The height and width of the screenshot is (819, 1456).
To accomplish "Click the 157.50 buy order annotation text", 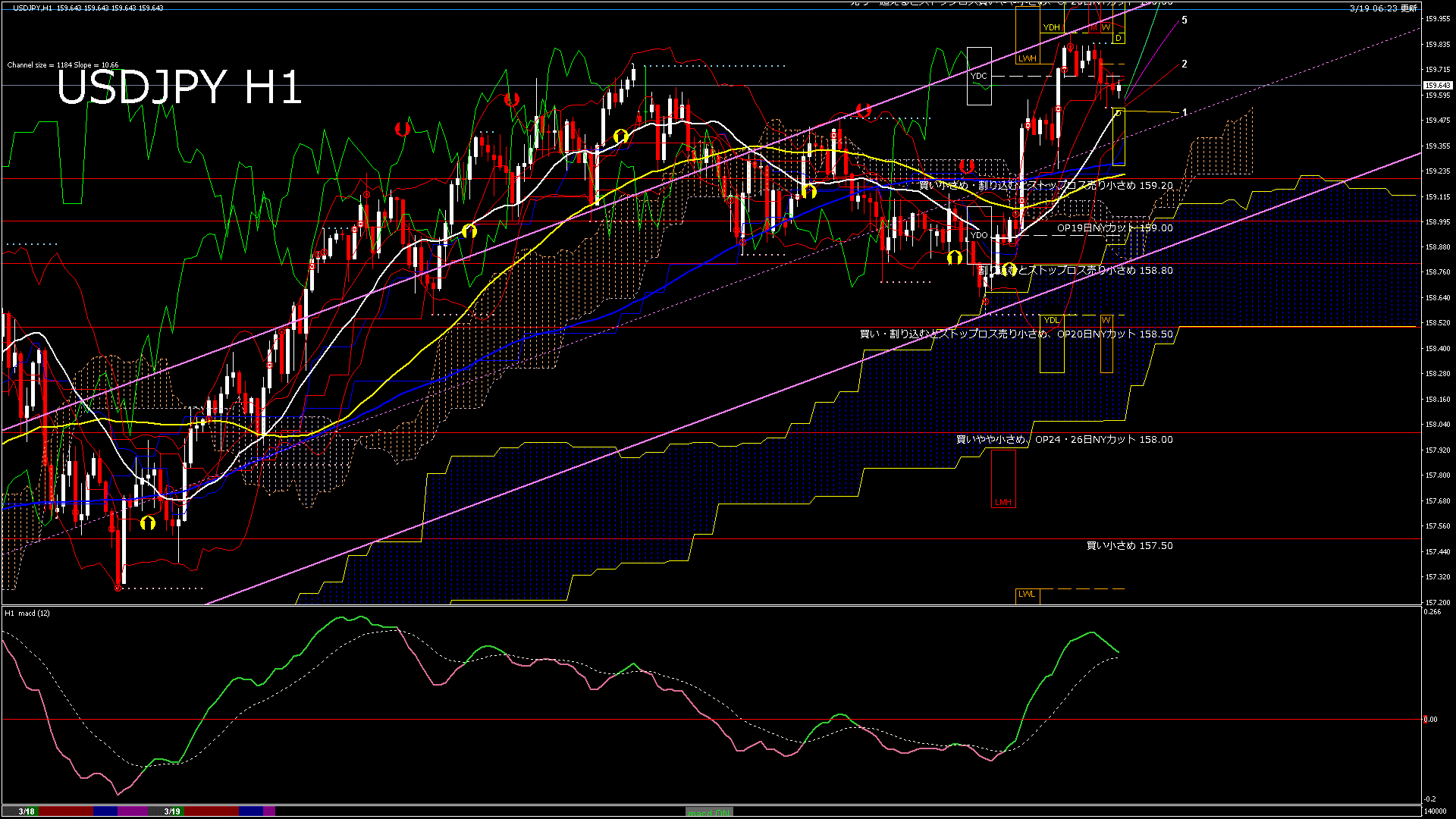I will click(1129, 546).
